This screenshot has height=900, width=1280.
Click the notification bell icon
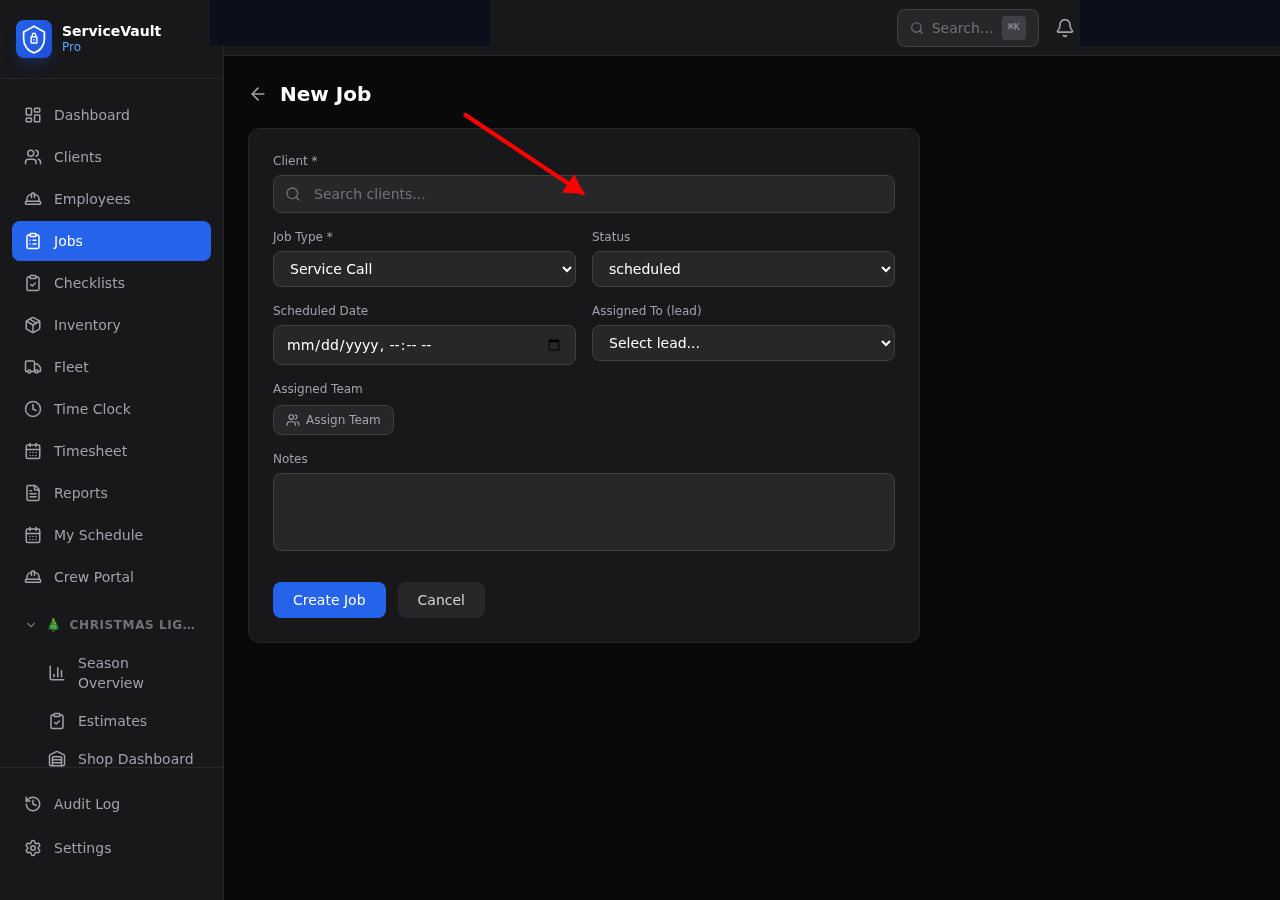click(x=1064, y=27)
